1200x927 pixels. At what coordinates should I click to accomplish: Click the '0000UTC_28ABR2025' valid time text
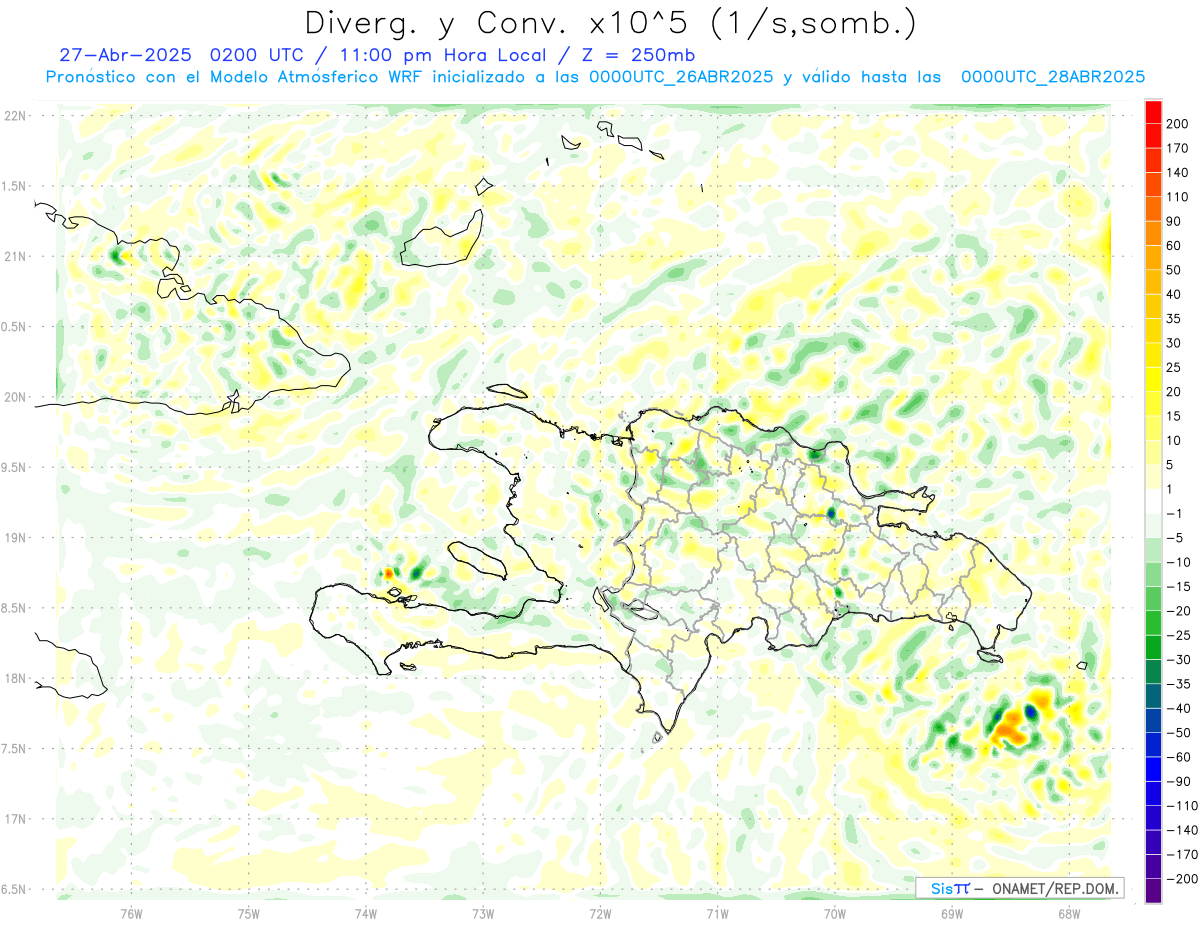point(1052,77)
